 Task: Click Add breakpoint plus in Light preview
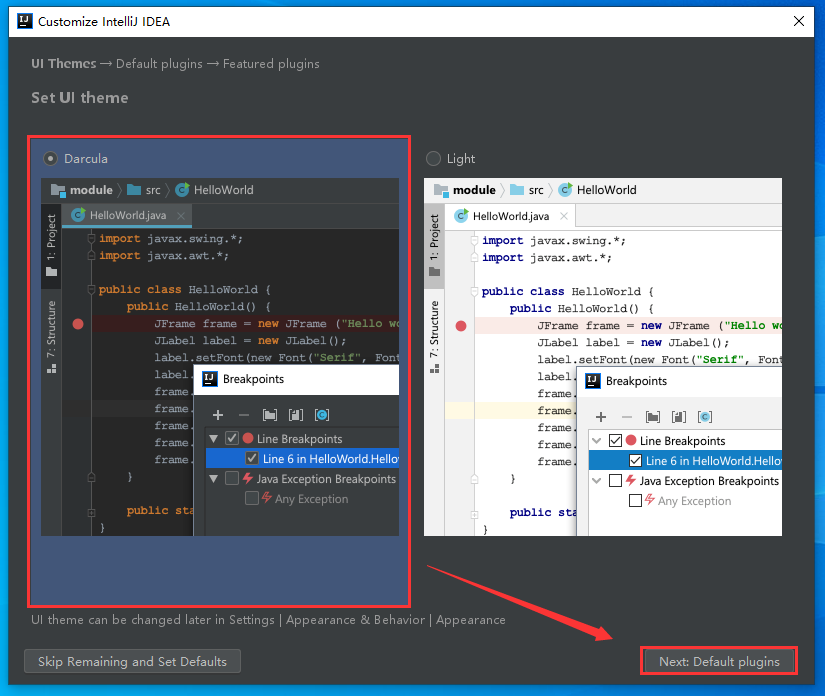point(601,417)
